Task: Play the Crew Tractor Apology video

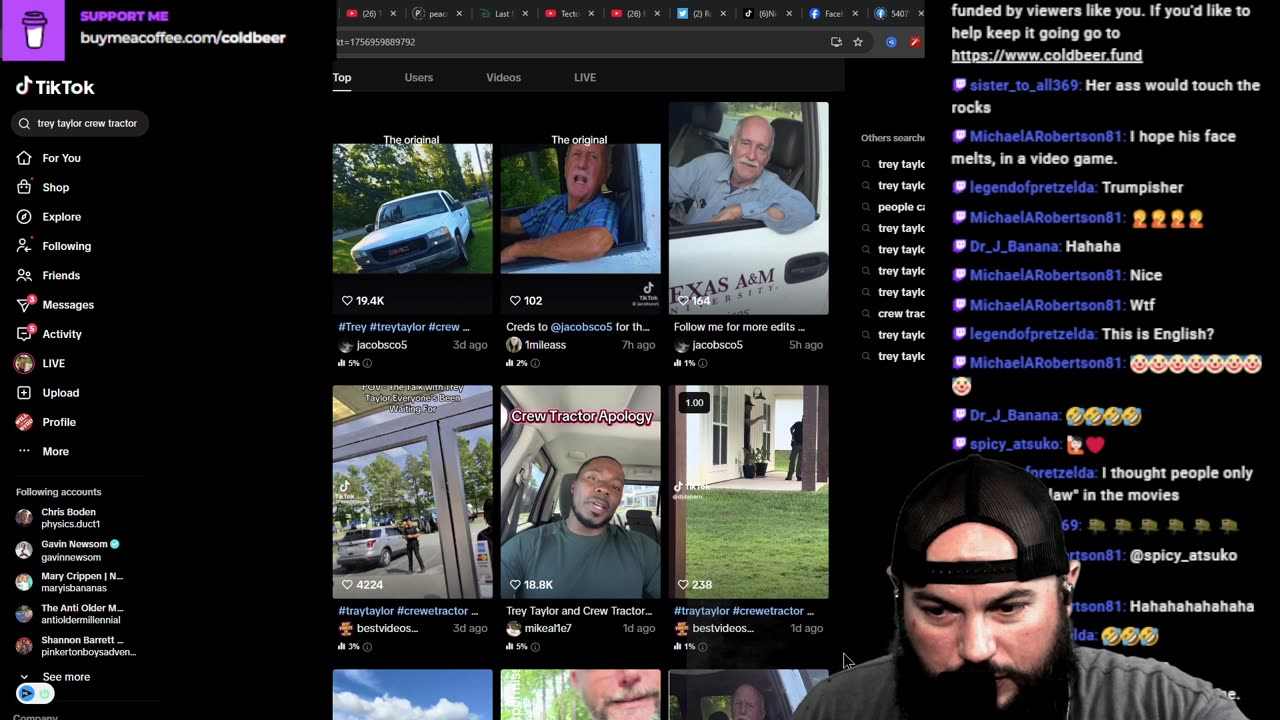Action: [x=581, y=492]
